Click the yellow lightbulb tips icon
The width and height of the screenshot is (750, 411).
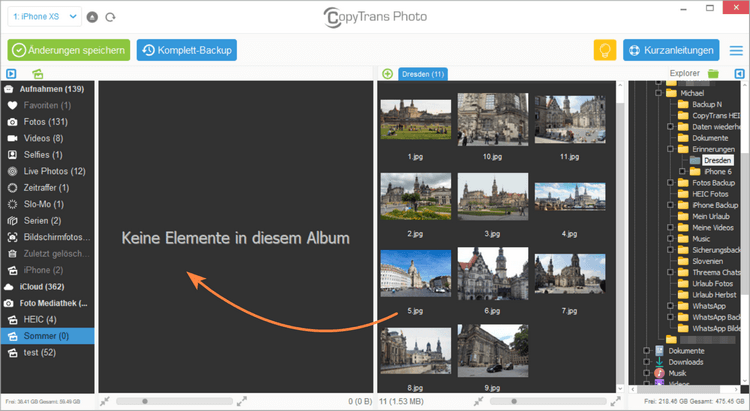[x=605, y=50]
